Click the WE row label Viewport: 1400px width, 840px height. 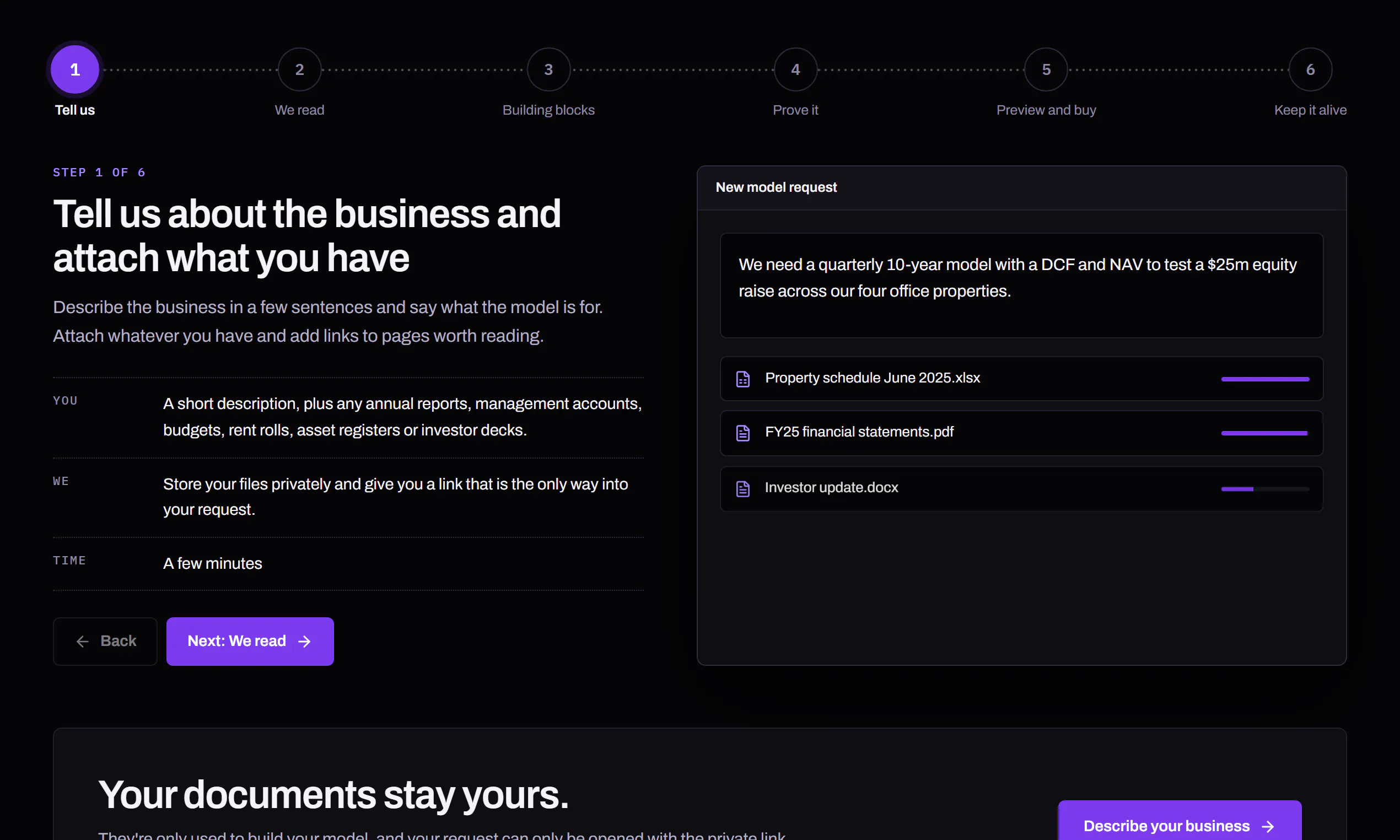click(61, 481)
